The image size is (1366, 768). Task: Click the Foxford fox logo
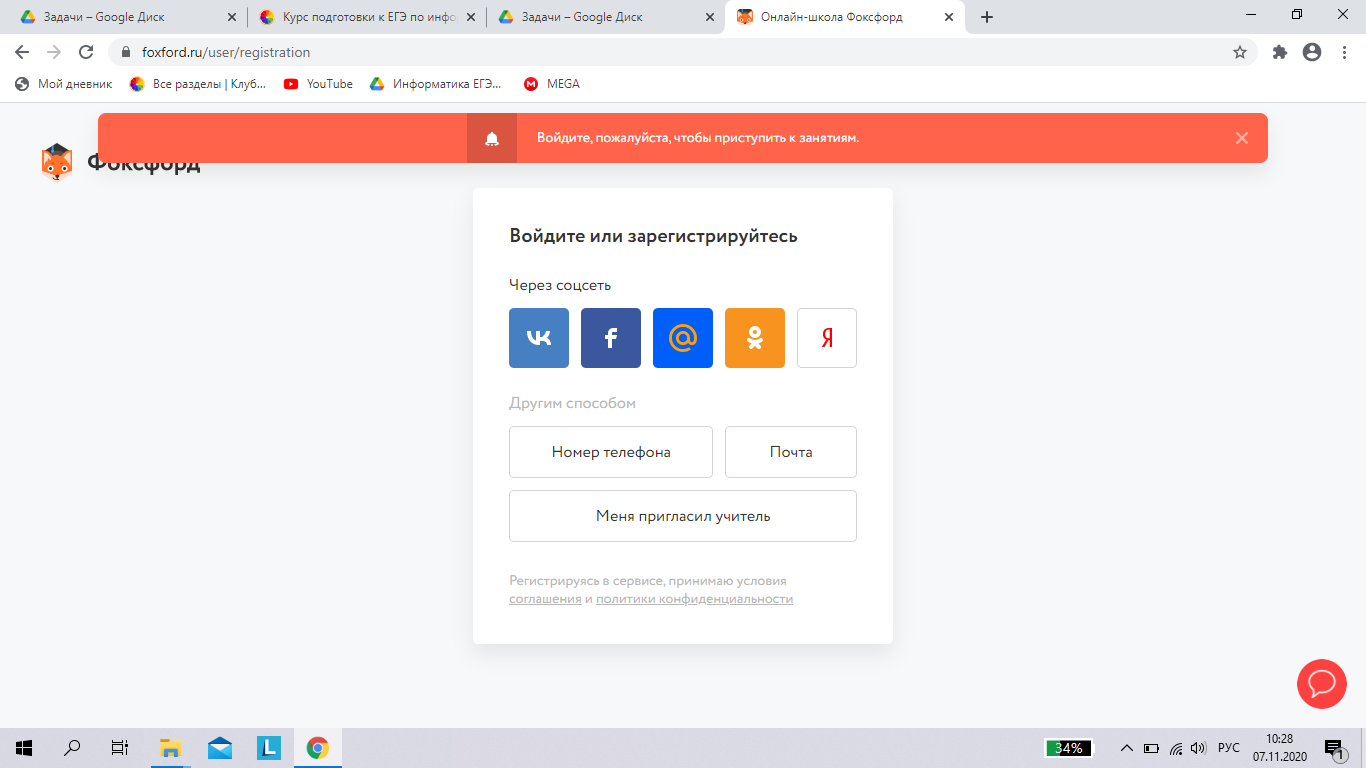point(57,163)
